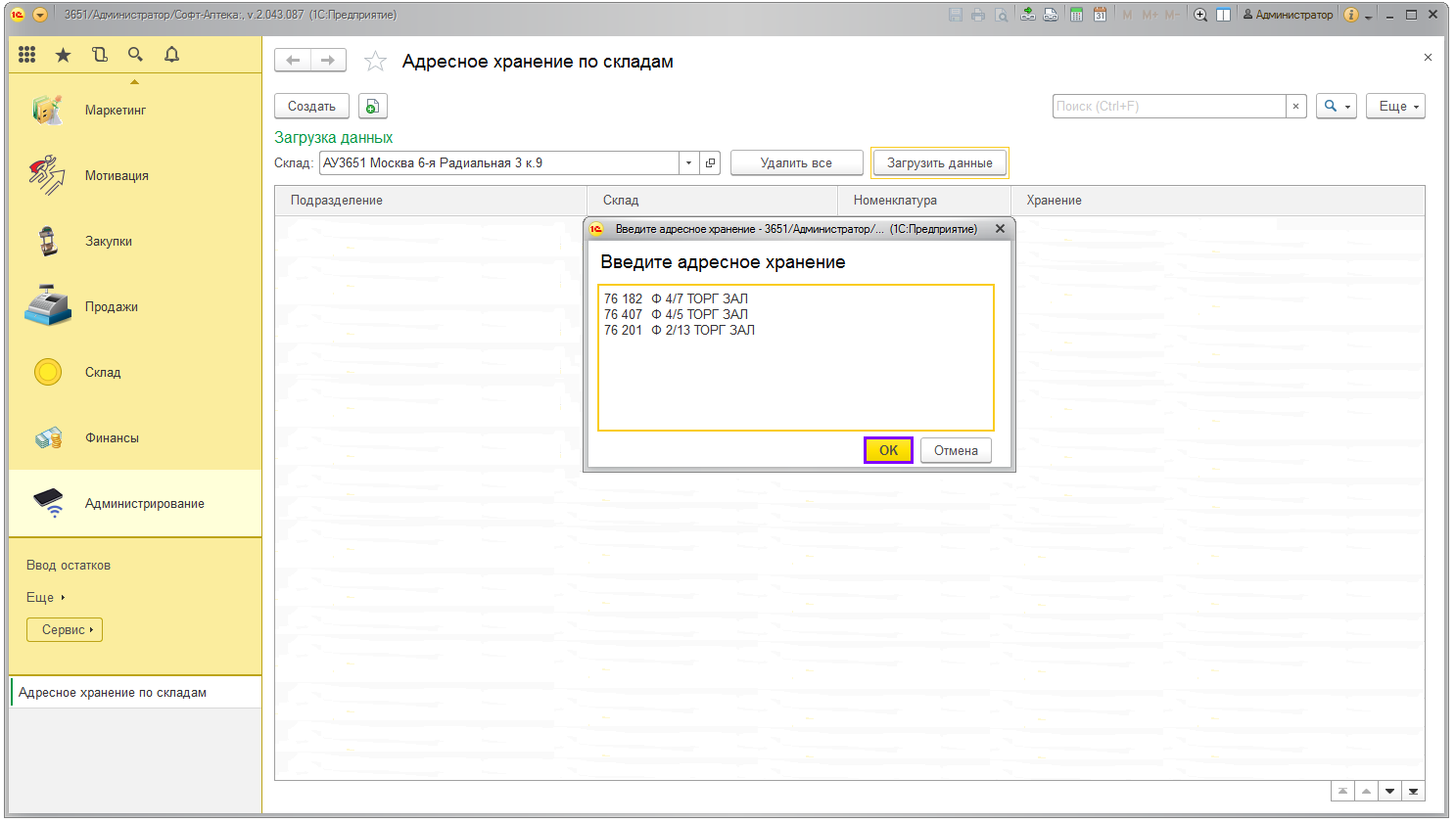This screenshot has width=1456, height=823.
Task: Click the notifications bell icon
Action: point(172,55)
